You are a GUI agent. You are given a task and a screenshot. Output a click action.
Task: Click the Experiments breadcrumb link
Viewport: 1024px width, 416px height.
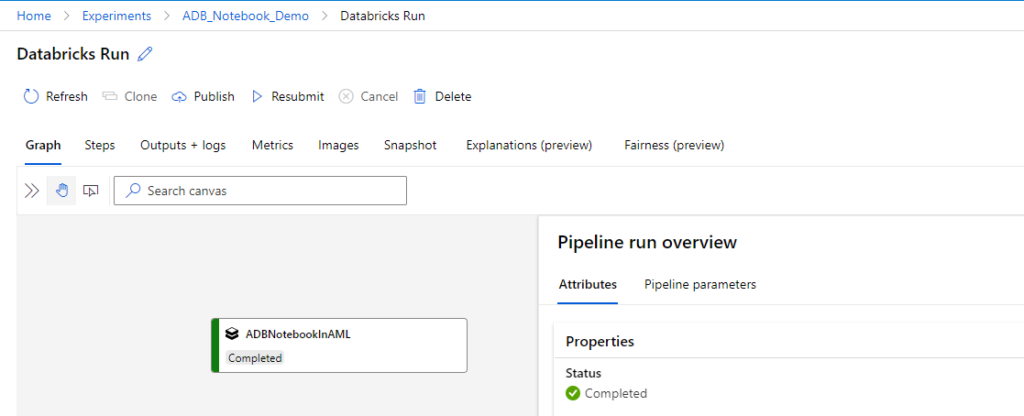(x=116, y=16)
